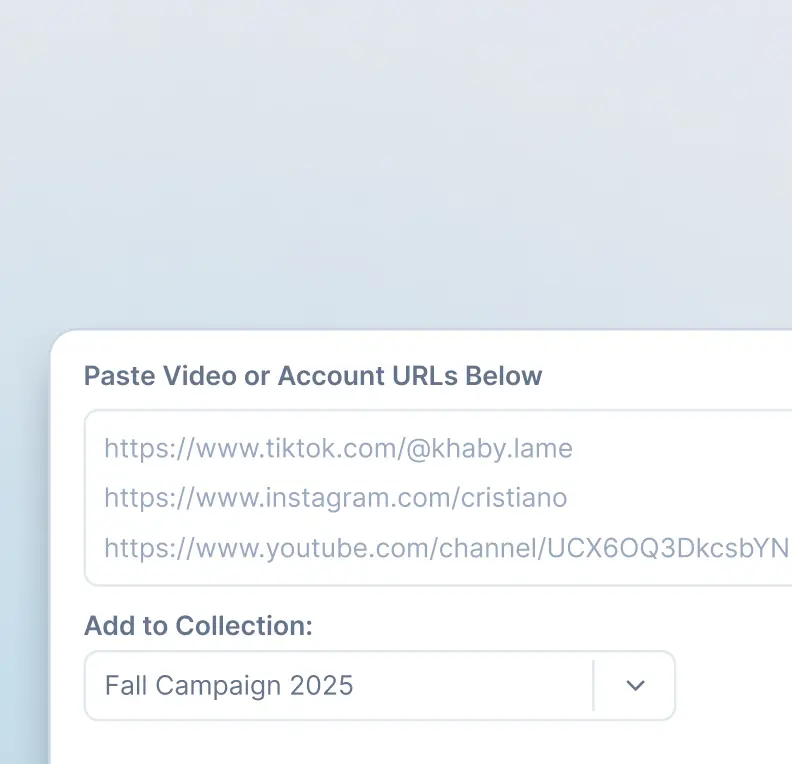
Task: Click the Add to Collection label
Action: pyautogui.click(x=198, y=626)
